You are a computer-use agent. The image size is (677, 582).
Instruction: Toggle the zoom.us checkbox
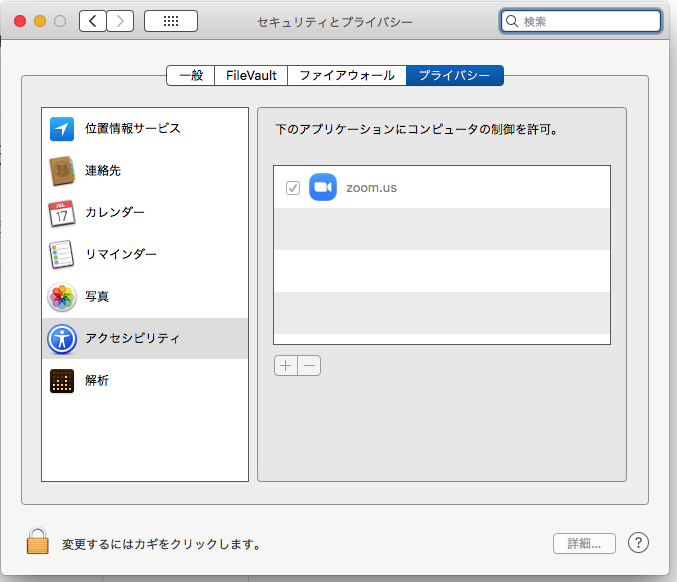(293, 188)
